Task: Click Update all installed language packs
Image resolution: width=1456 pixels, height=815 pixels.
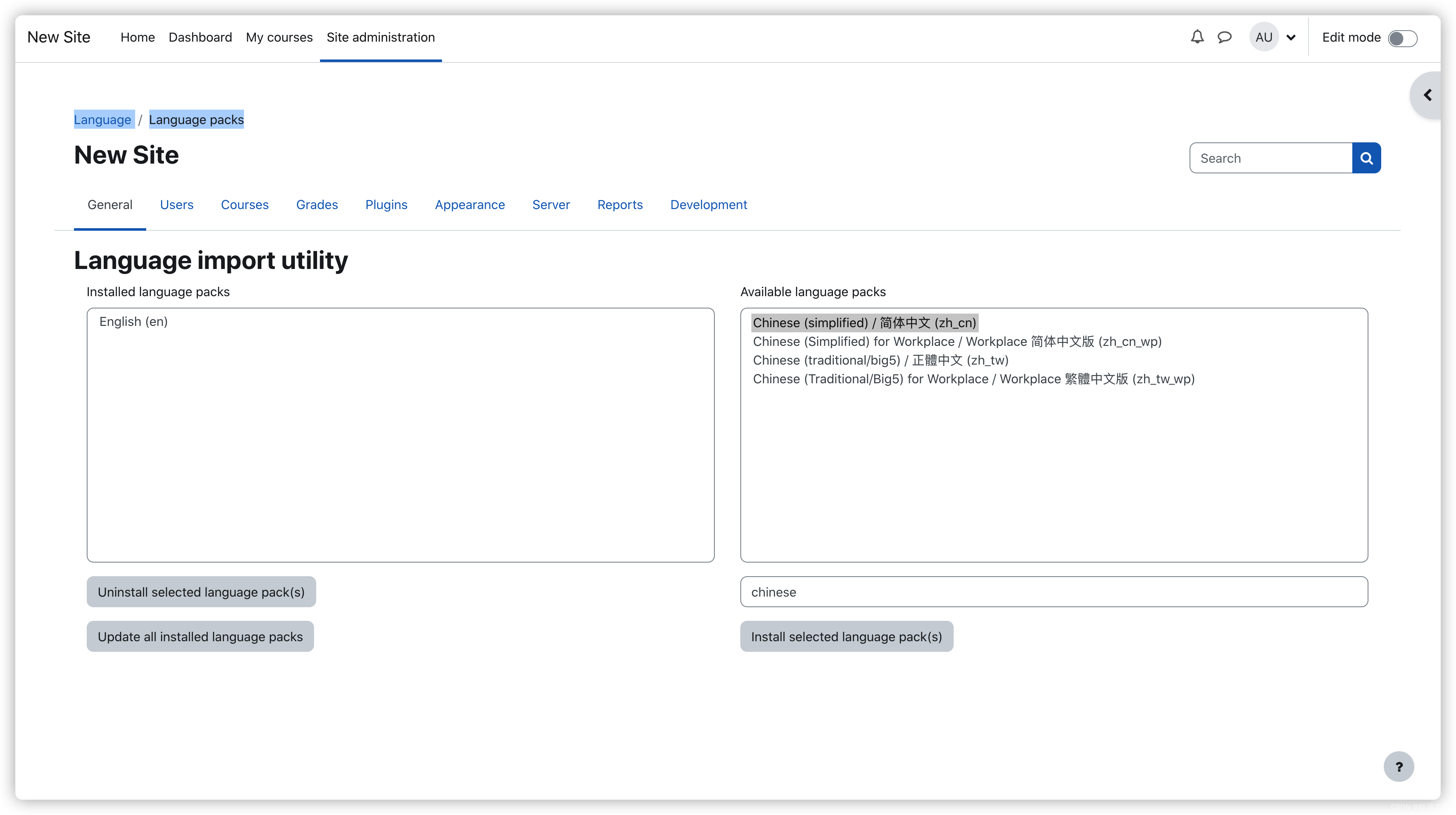Action: click(x=200, y=636)
